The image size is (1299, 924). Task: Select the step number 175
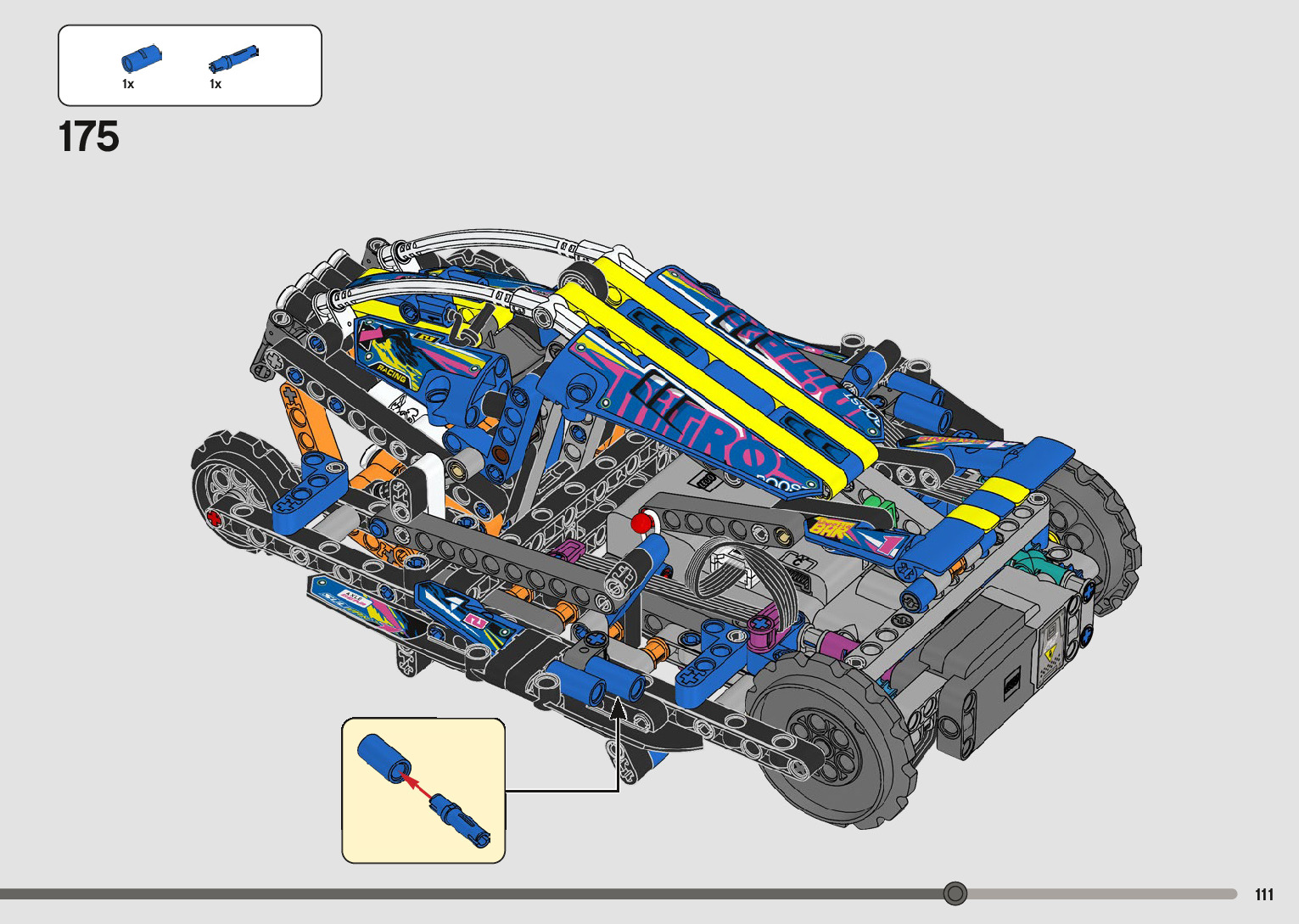tap(89, 137)
